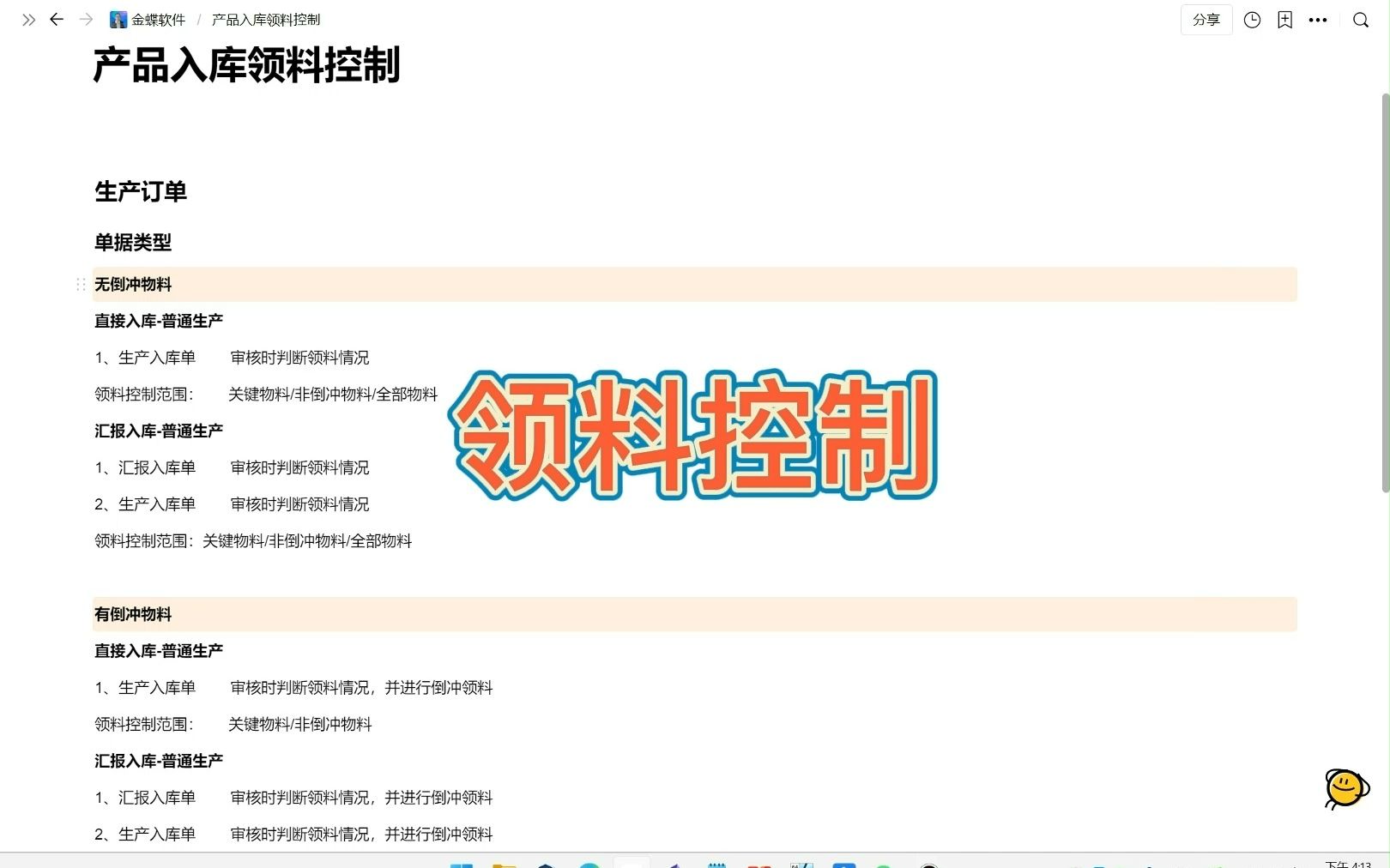Screen dimensions: 1390x868
Task: Click the block drag handle beside 无倒冲物料
Action: [81, 284]
